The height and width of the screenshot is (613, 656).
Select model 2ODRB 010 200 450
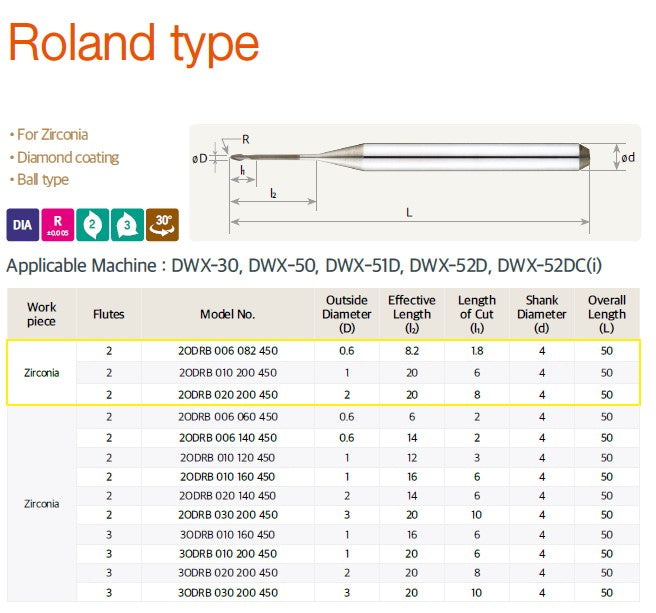pyautogui.click(x=228, y=373)
